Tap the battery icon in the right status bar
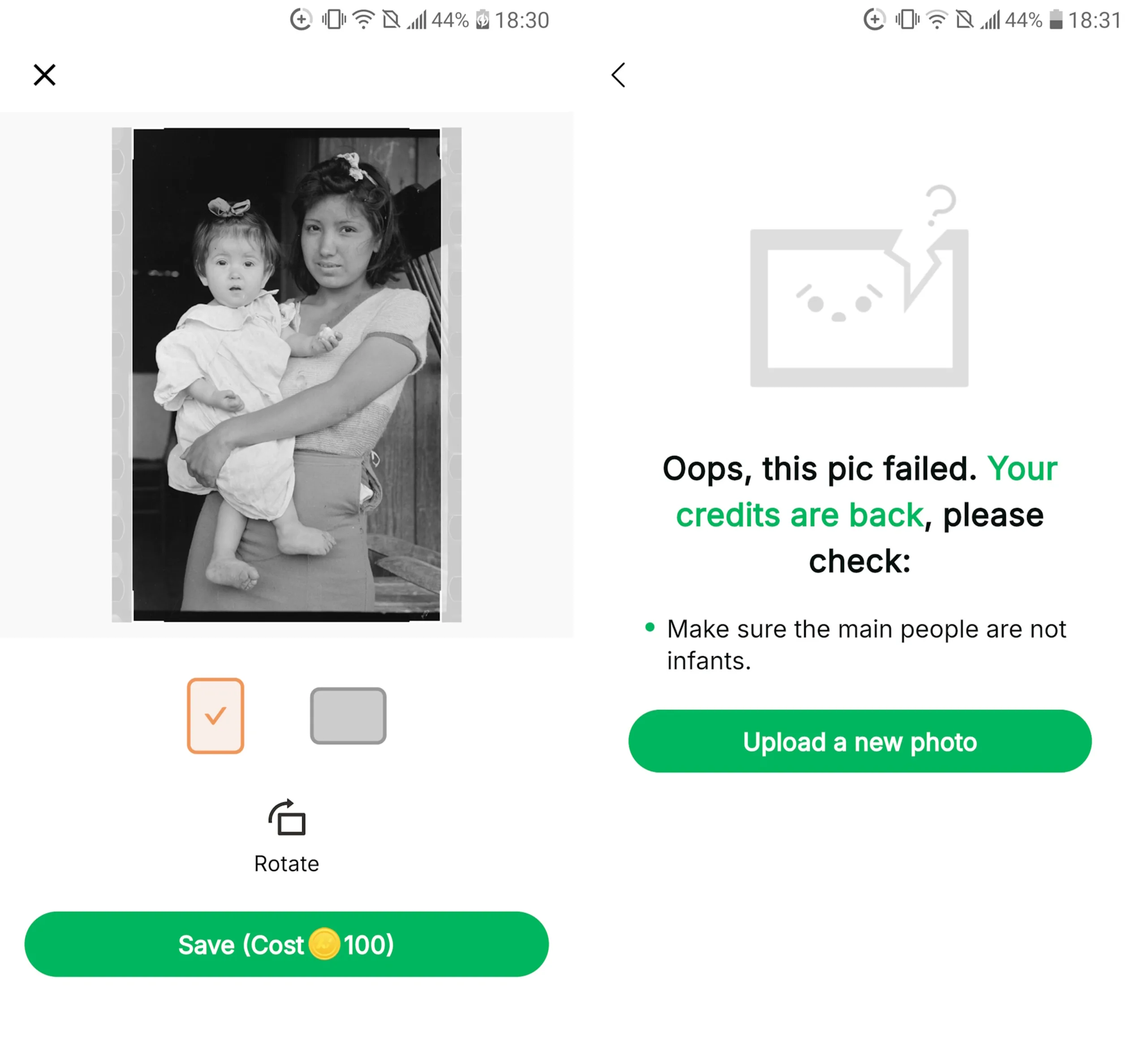The height and width of the screenshot is (1064, 1147). coord(1056,20)
